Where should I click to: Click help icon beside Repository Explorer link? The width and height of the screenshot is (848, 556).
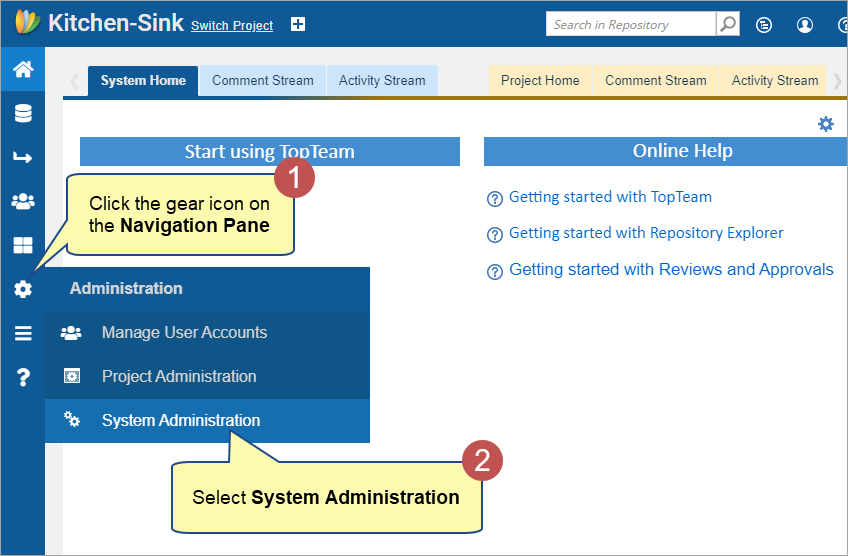tap(494, 235)
